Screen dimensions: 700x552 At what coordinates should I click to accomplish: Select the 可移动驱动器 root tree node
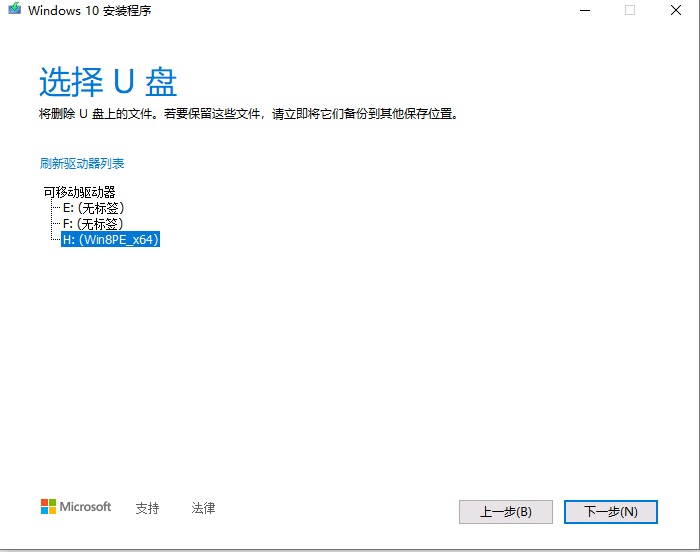tap(79, 192)
